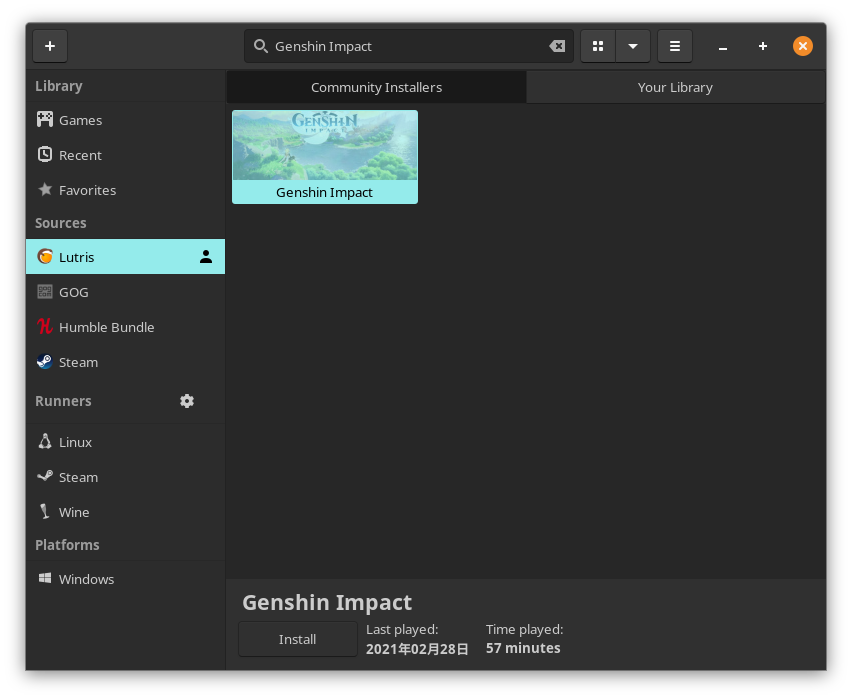852x699 pixels.
Task: Select the Windows platform
Action: click(x=126, y=579)
